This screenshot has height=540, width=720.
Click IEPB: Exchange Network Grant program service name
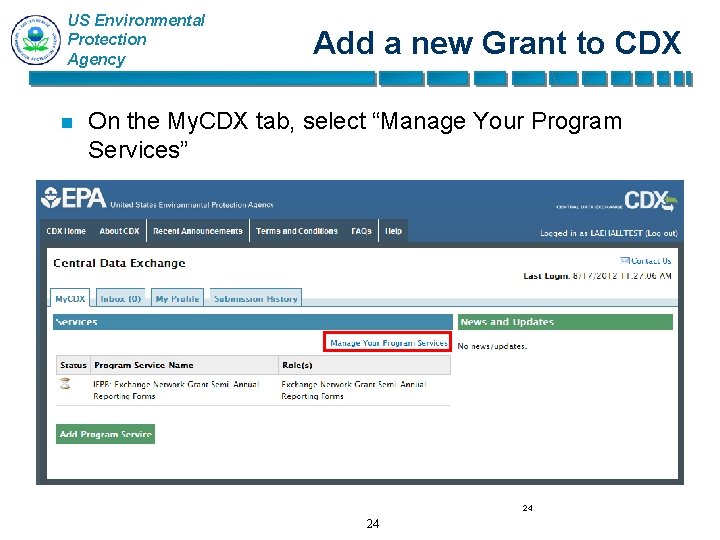point(176,390)
